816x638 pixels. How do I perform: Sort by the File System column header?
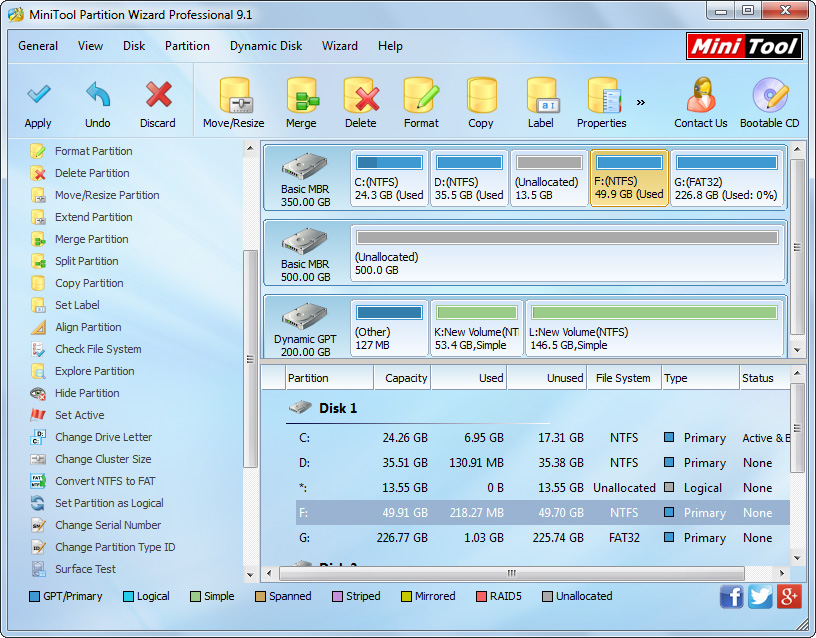coord(623,378)
